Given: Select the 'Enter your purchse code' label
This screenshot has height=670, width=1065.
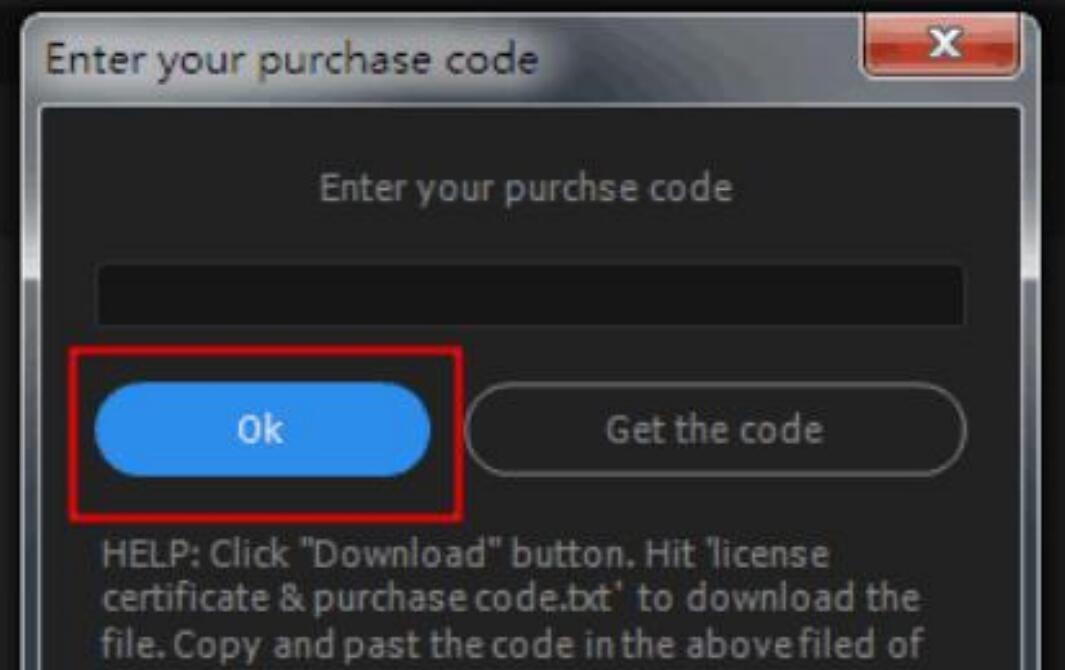Looking at the screenshot, I should pos(526,188).
